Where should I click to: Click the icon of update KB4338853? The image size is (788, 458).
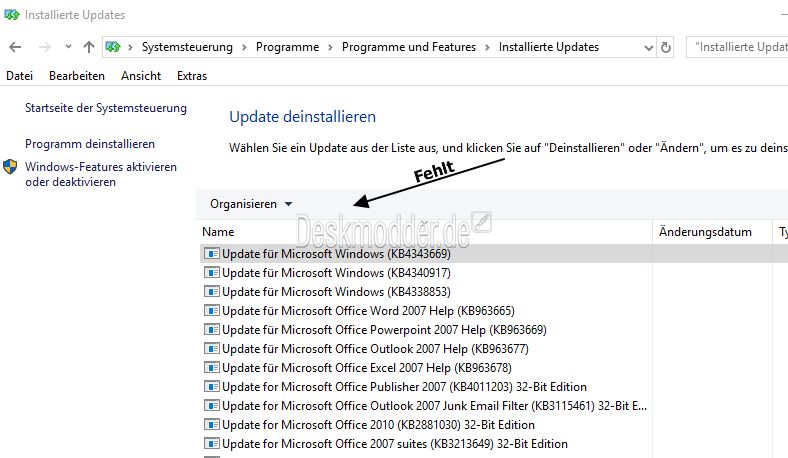pyautogui.click(x=212, y=292)
